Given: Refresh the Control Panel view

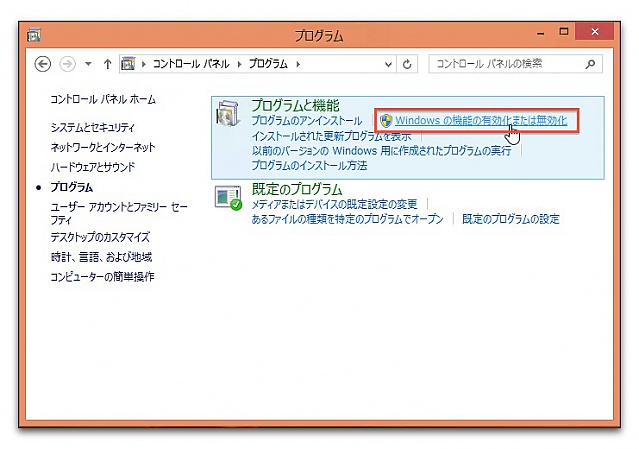Looking at the screenshot, I should [x=407, y=64].
